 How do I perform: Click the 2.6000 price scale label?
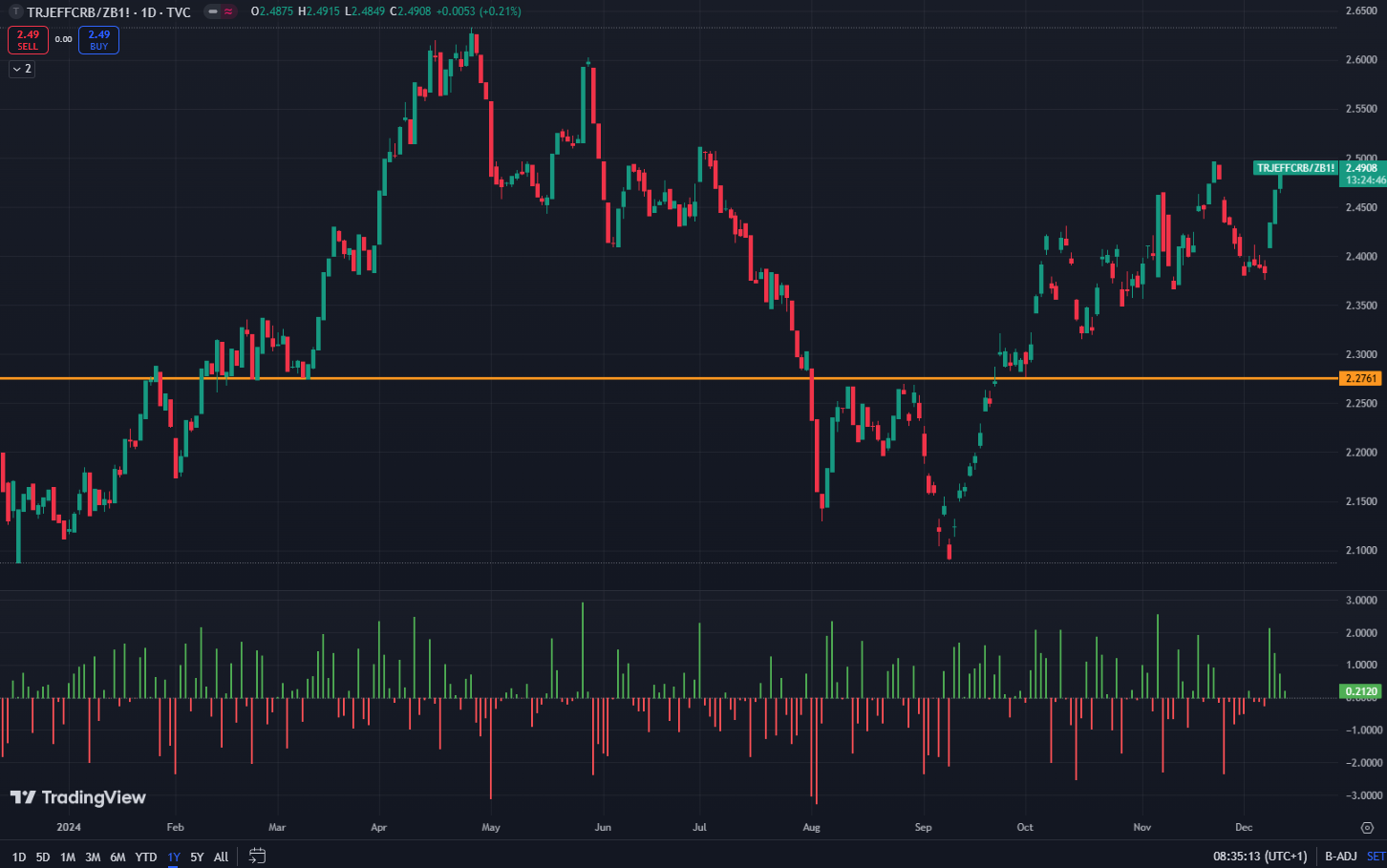[x=1361, y=59]
